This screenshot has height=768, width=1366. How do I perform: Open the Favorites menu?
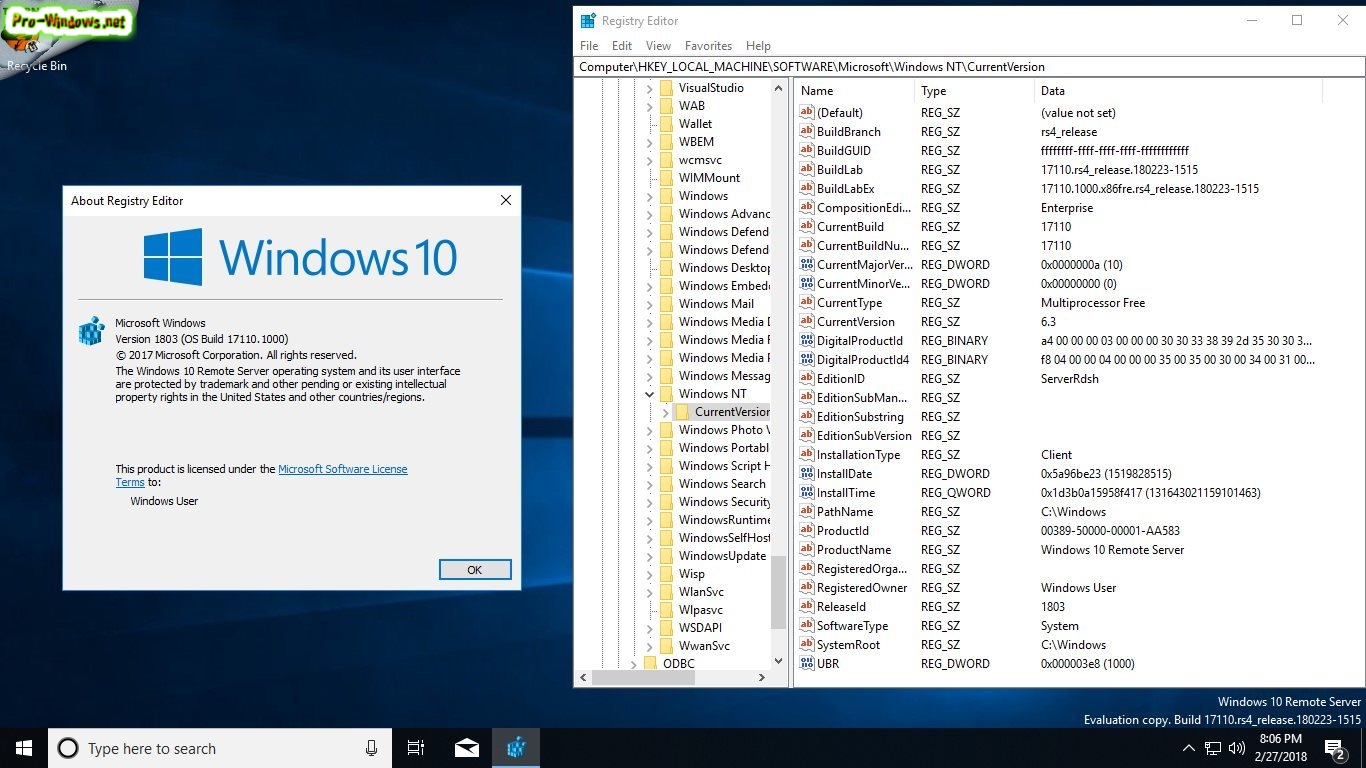(x=708, y=46)
